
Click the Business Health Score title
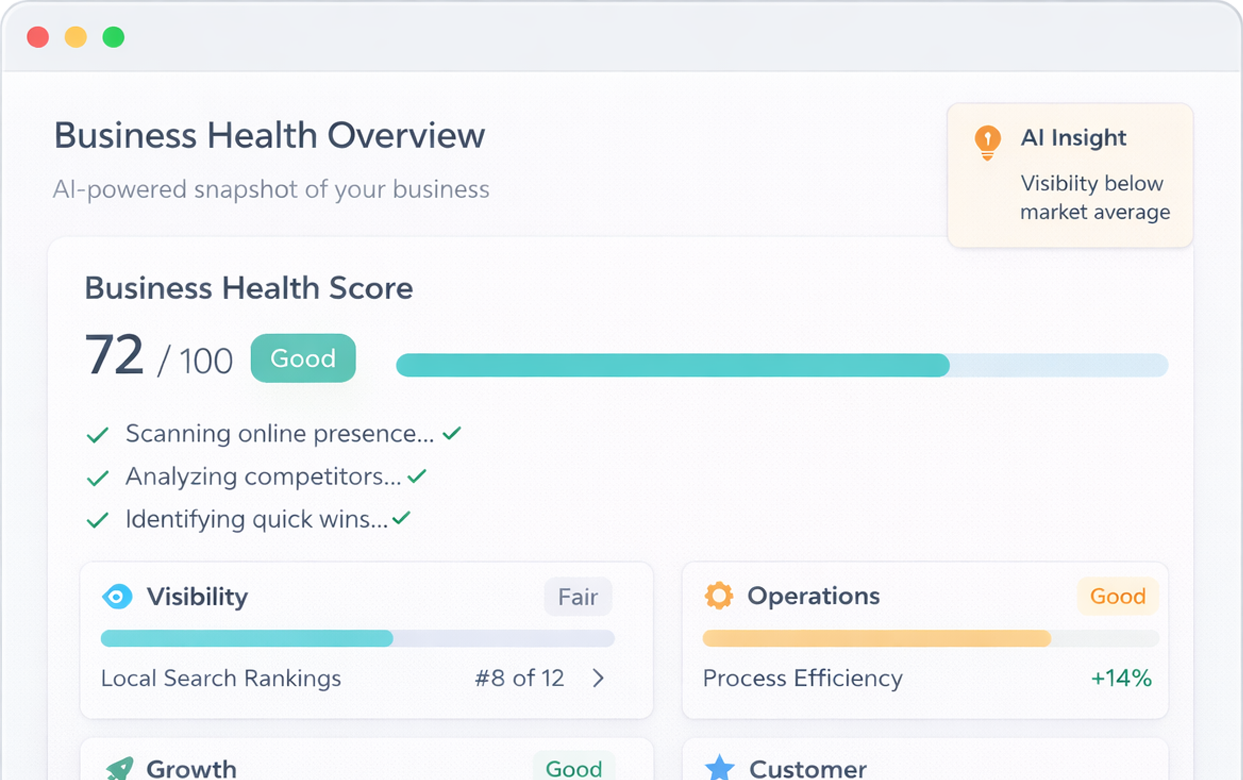(x=249, y=288)
